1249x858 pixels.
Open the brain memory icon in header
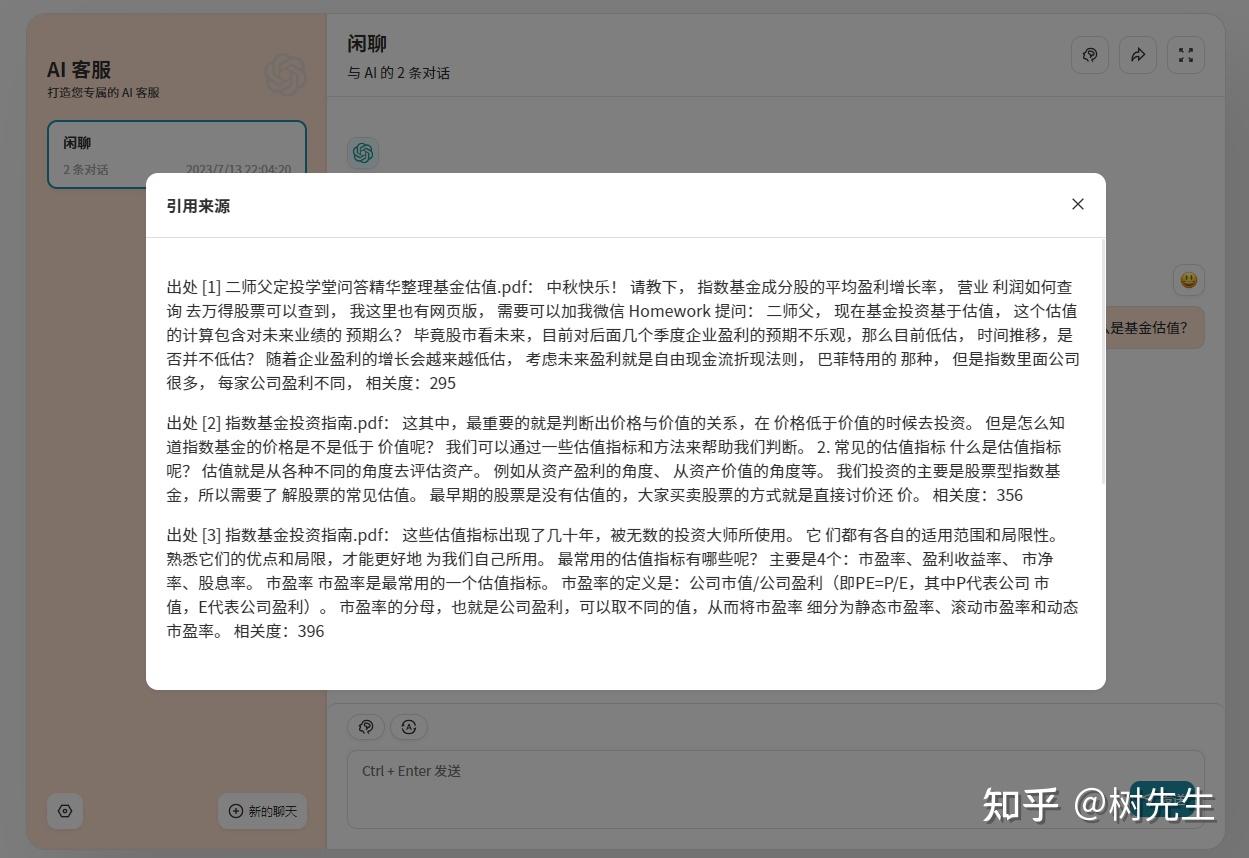pyautogui.click(x=1090, y=55)
